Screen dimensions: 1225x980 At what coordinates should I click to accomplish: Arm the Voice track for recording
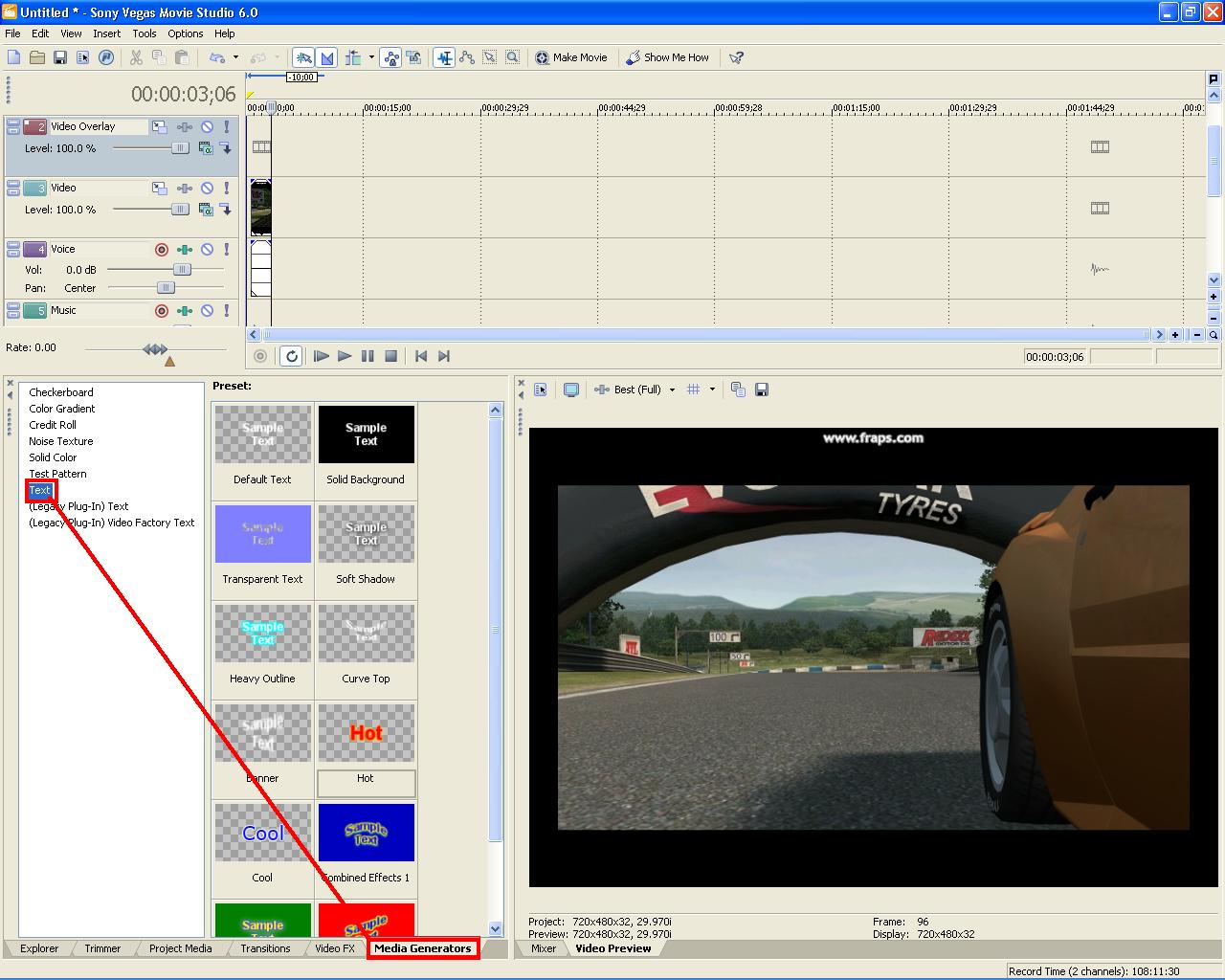[162, 249]
